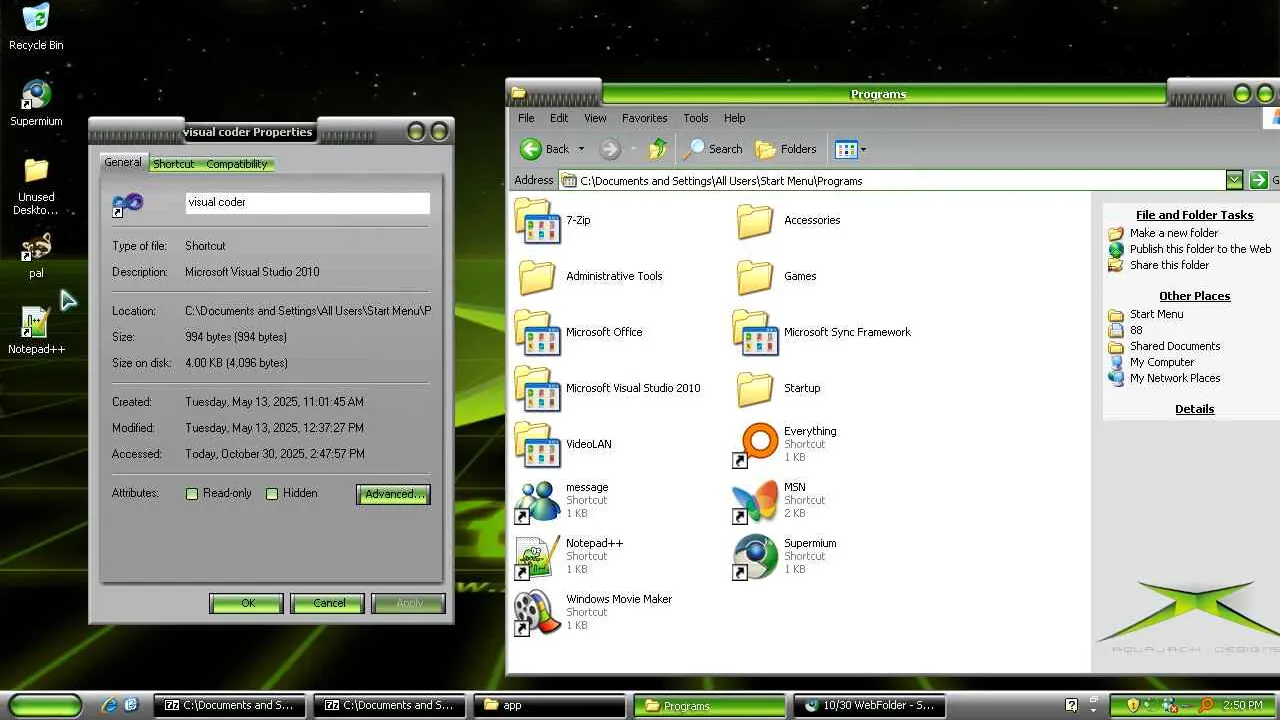Open the Help menu
The width and height of the screenshot is (1280, 720).
(735, 118)
